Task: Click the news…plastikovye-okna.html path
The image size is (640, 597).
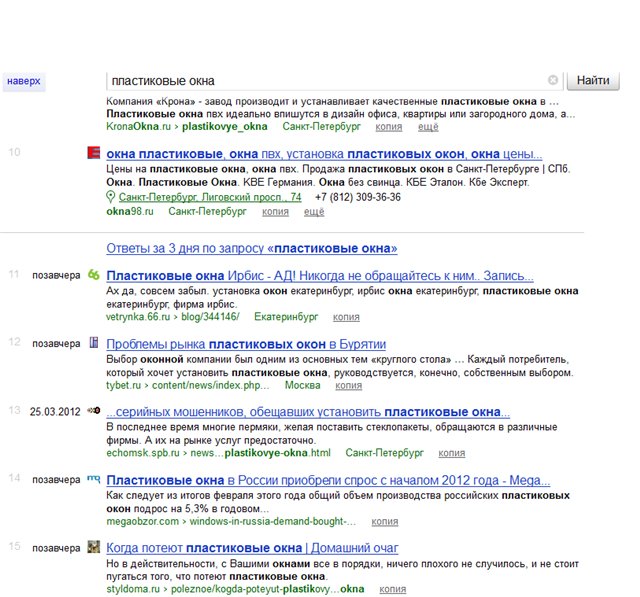Action: pos(260,453)
